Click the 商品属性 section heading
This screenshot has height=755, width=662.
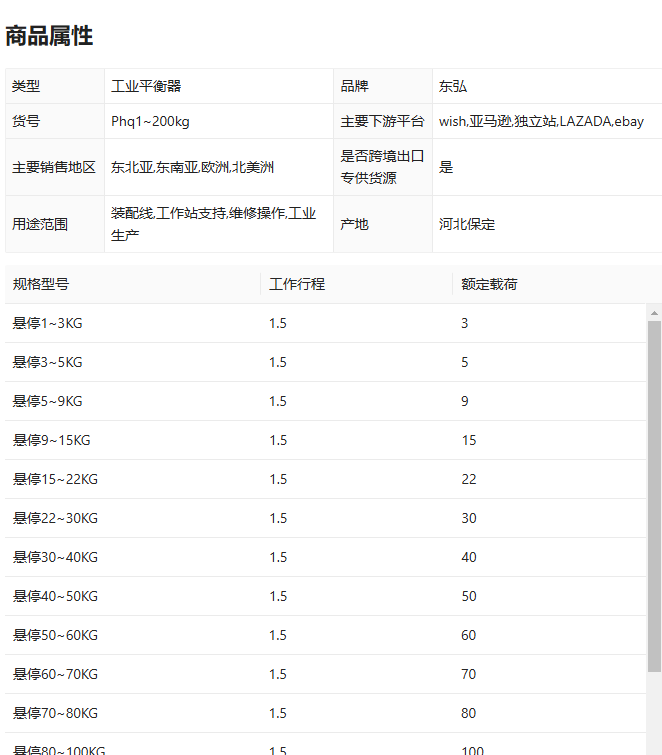tap(49, 36)
